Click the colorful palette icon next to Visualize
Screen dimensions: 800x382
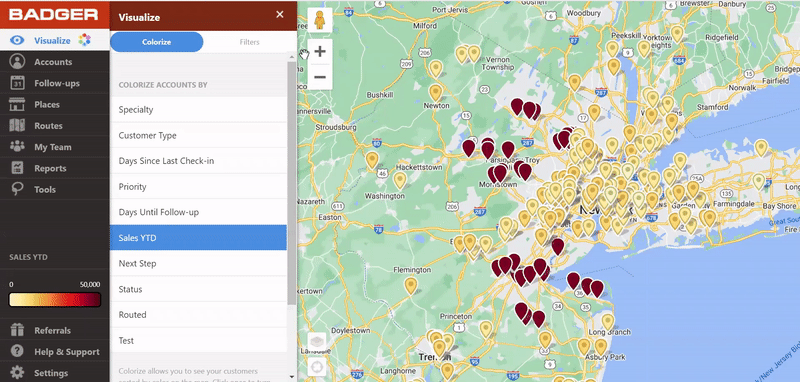click(x=85, y=40)
